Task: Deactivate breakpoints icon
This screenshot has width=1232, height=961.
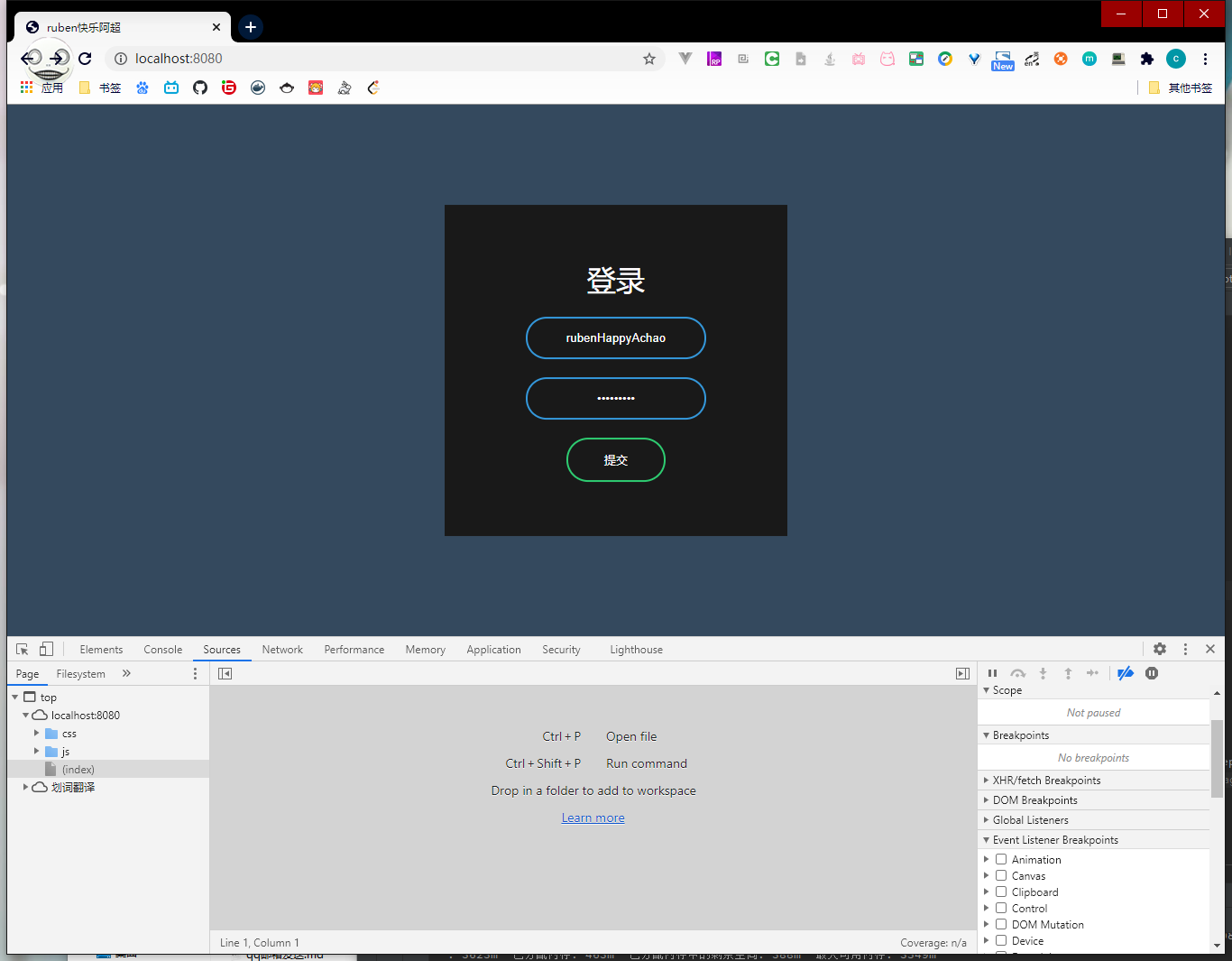Action: tap(1126, 673)
